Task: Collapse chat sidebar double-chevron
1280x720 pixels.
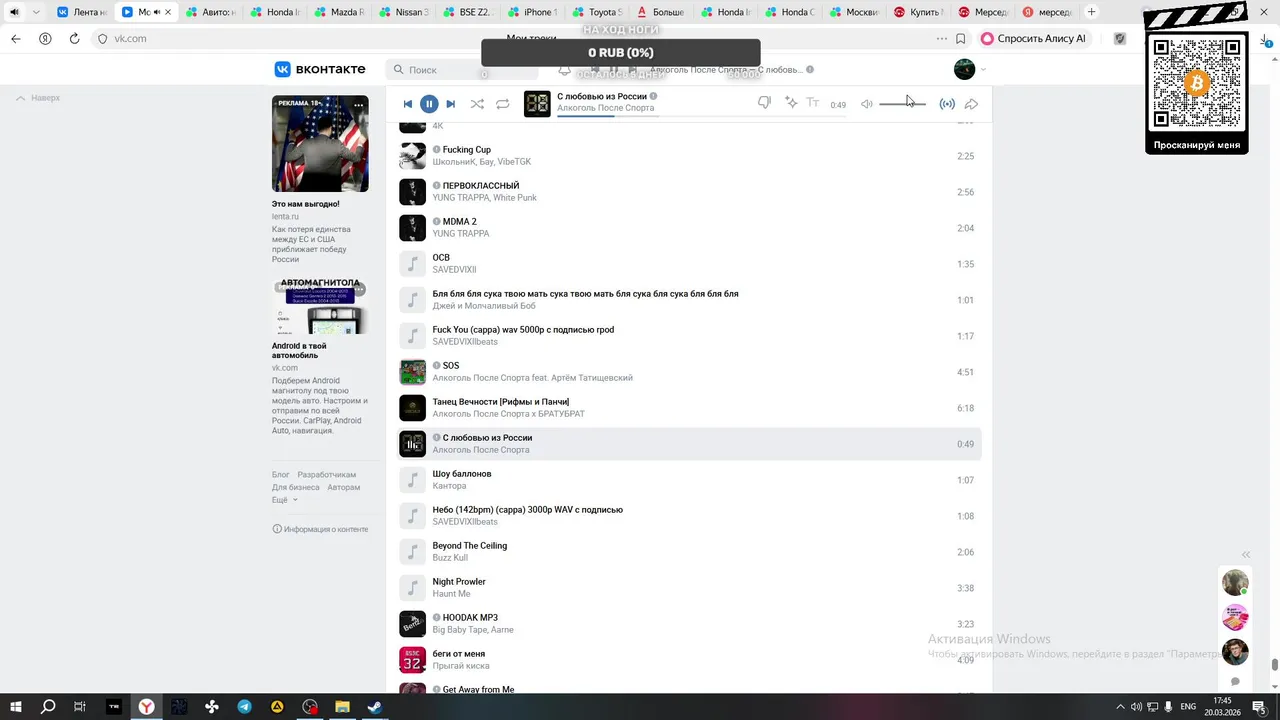Action: pos(1246,554)
